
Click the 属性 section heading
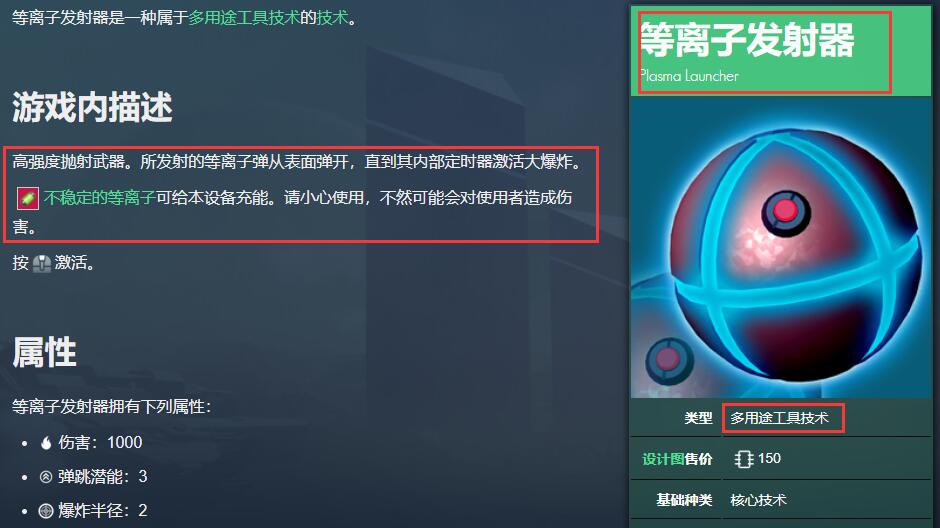44,352
